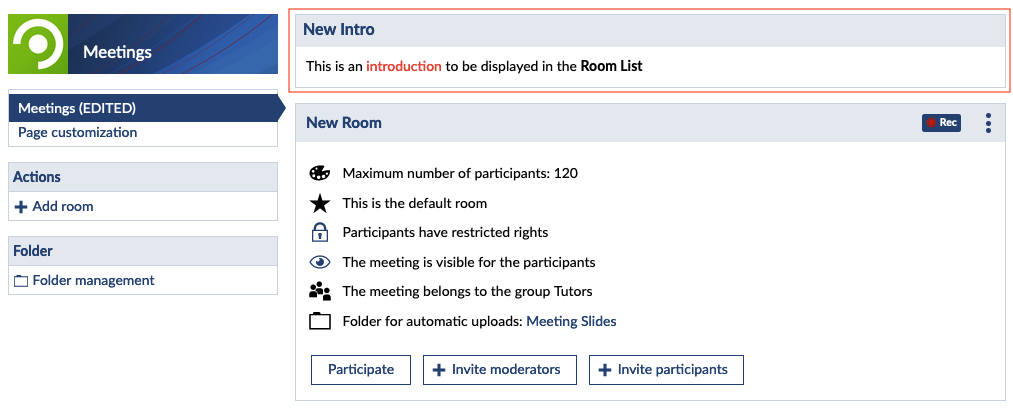
Task: Click the restricted rights lock icon
Action: coord(320,233)
